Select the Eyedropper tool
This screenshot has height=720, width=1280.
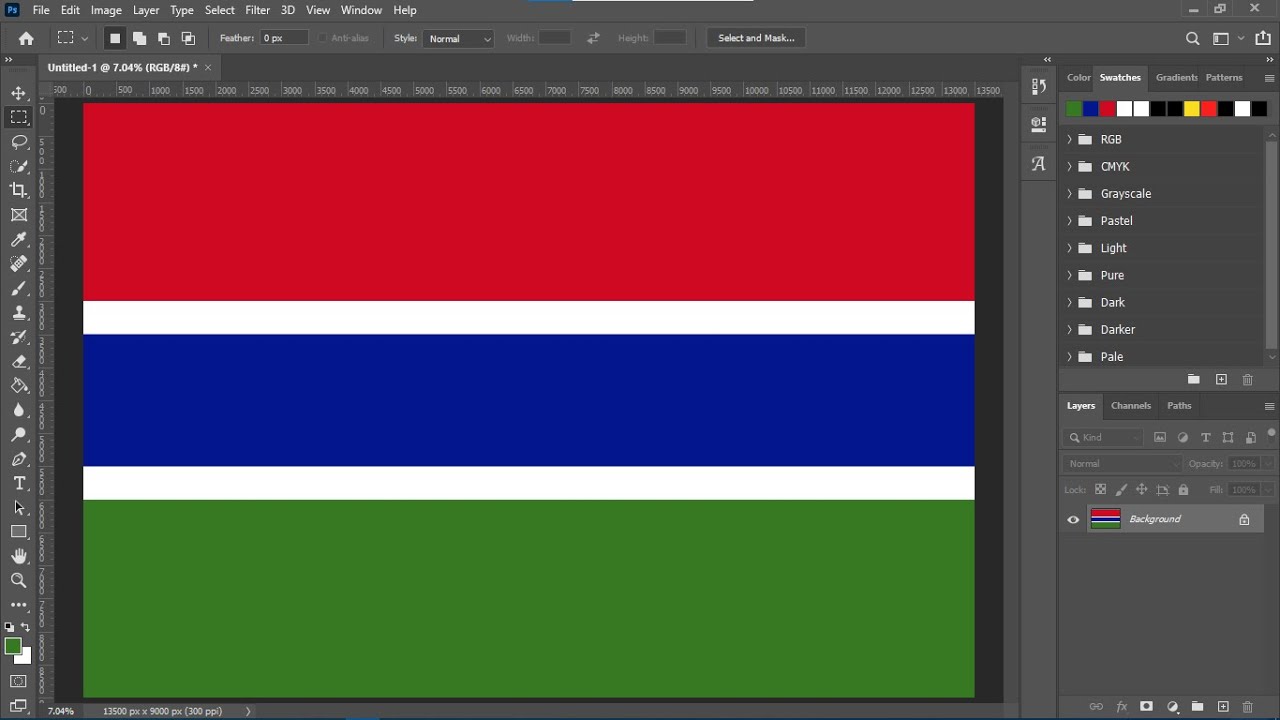point(19,239)
